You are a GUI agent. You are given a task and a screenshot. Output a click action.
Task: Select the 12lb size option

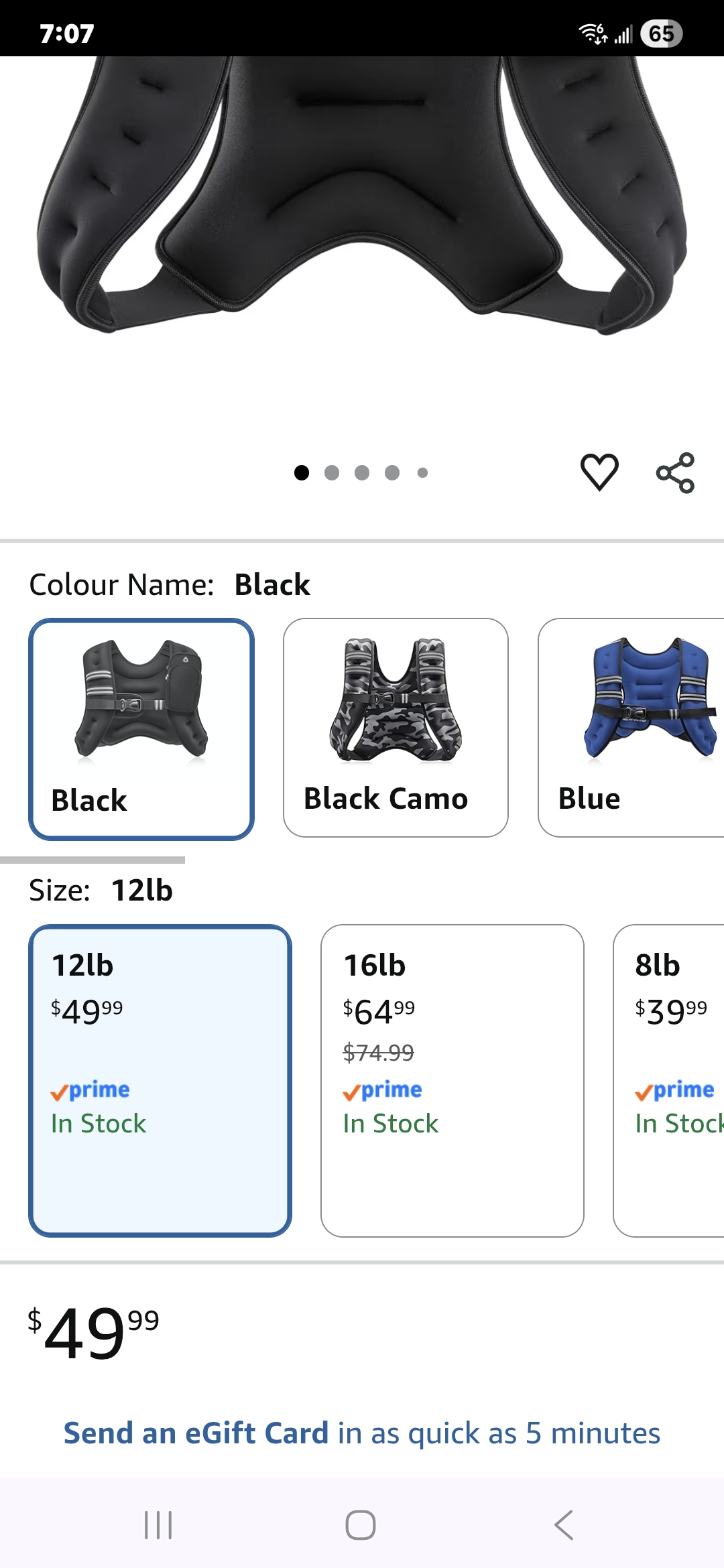pyautogui.click(x=160, y=1080)
